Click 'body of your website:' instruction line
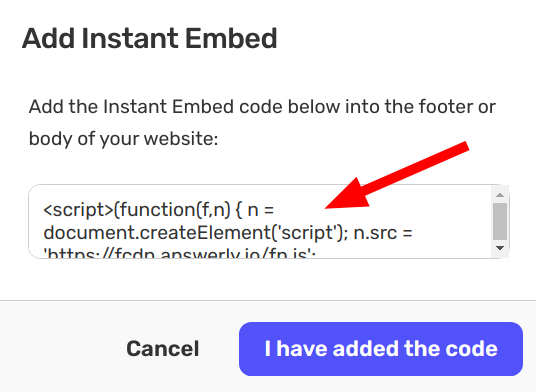This screenshot has width=536, height=392. point(123,139)
